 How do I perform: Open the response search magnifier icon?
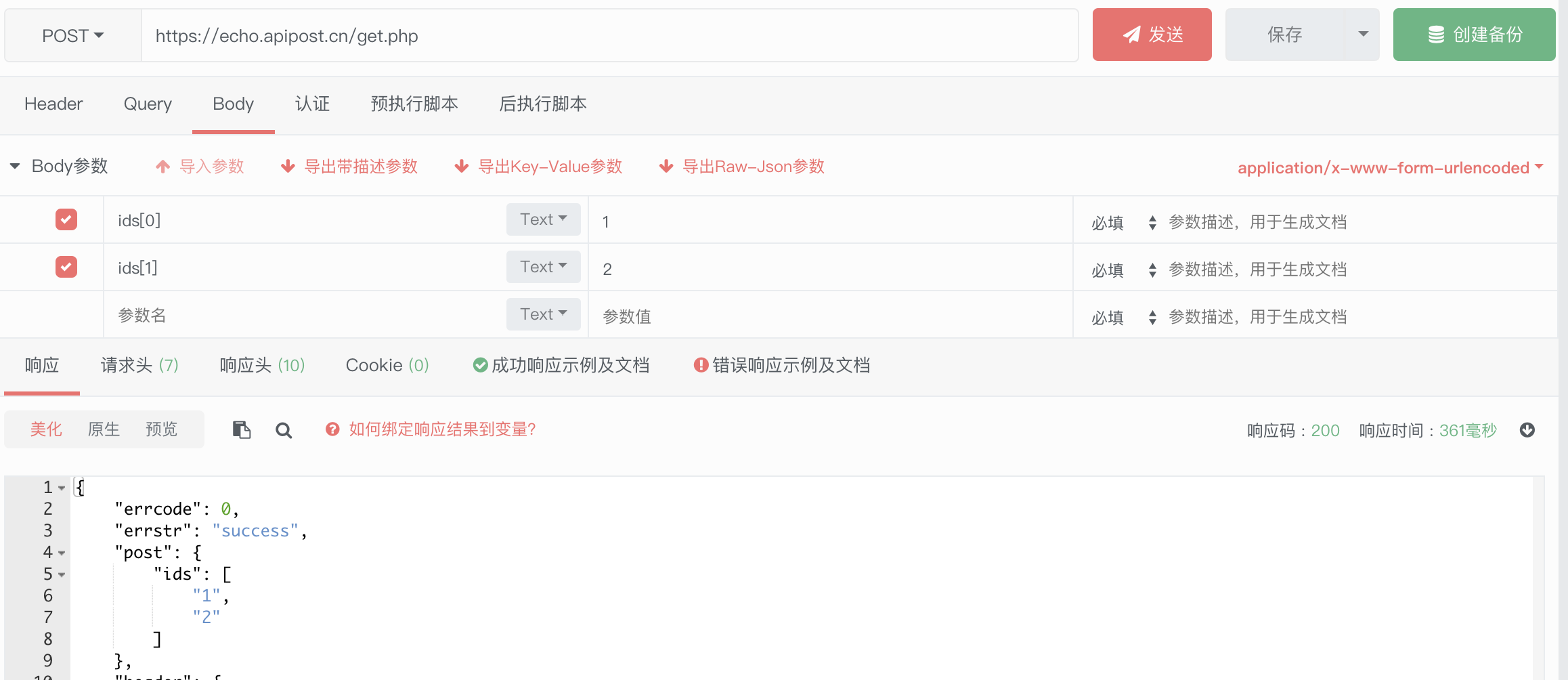[284, 429]
